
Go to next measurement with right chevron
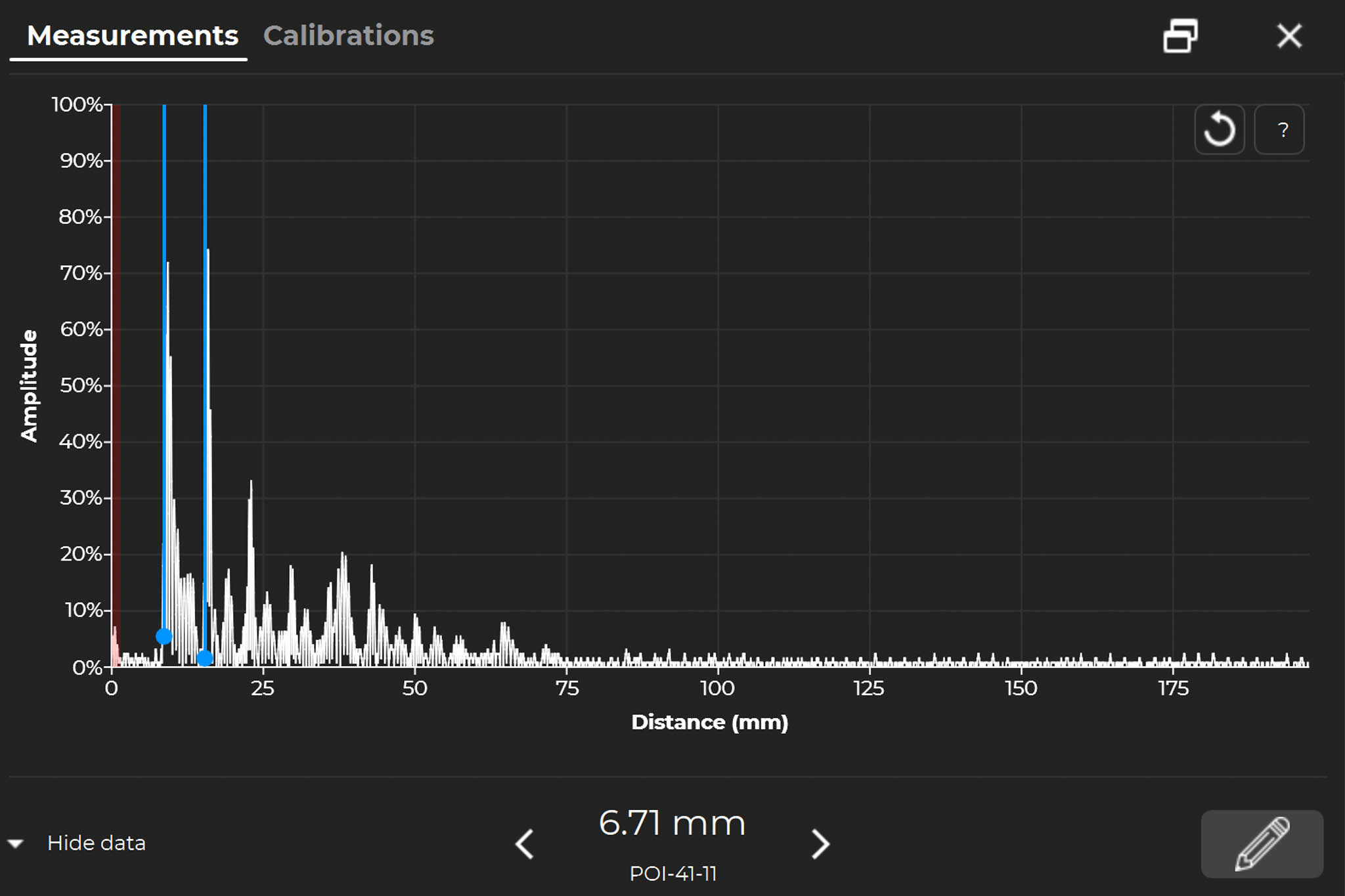pos(820,843)
